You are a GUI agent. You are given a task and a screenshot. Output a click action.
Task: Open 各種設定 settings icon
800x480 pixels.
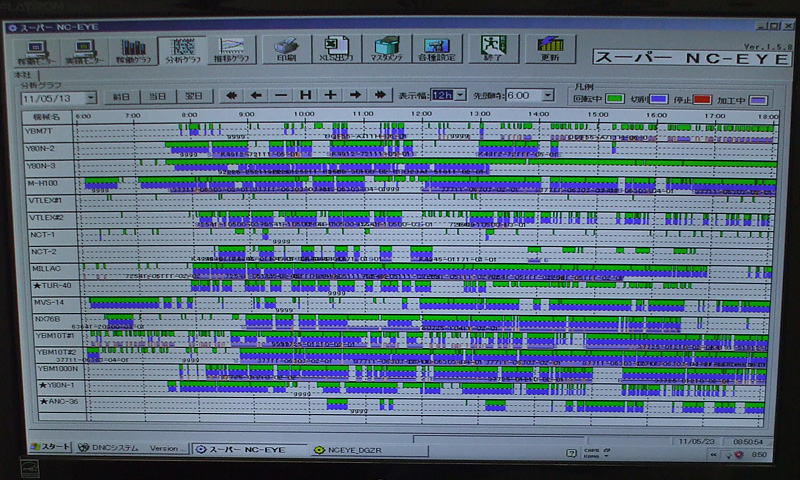pos(436,49)
